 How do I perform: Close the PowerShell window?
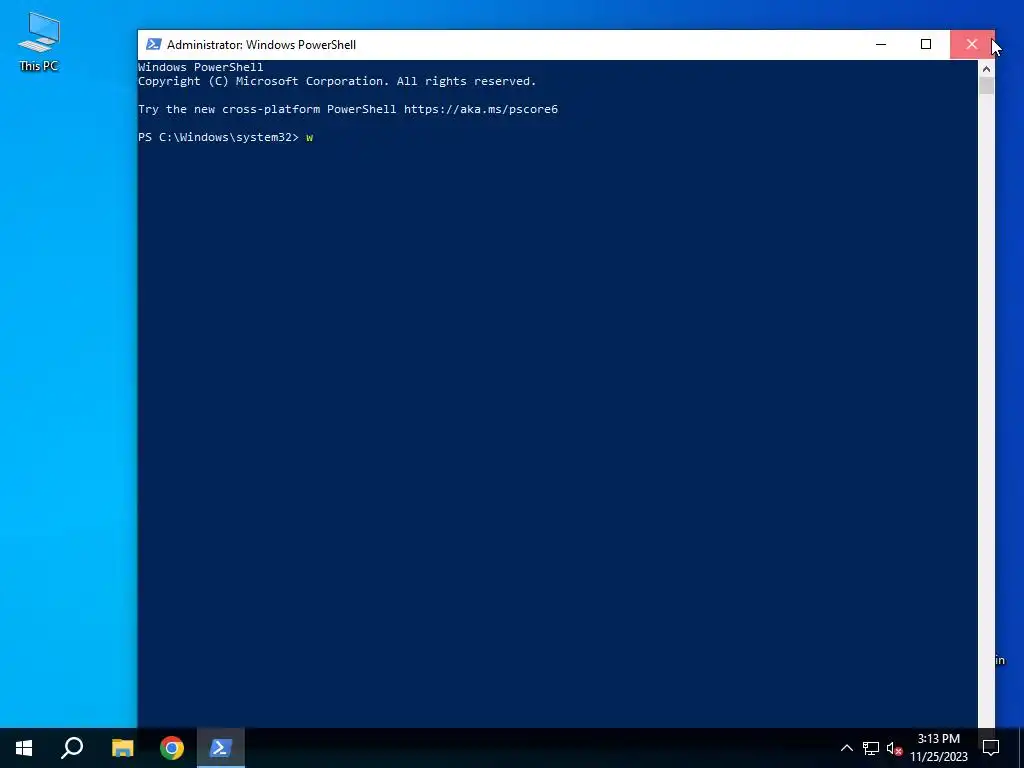click(x=972, y=44)
